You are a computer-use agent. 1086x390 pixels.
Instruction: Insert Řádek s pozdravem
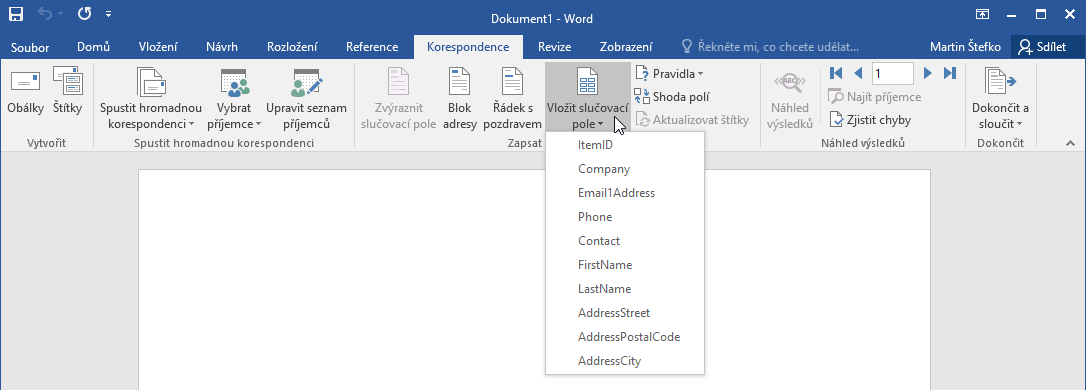513,98
